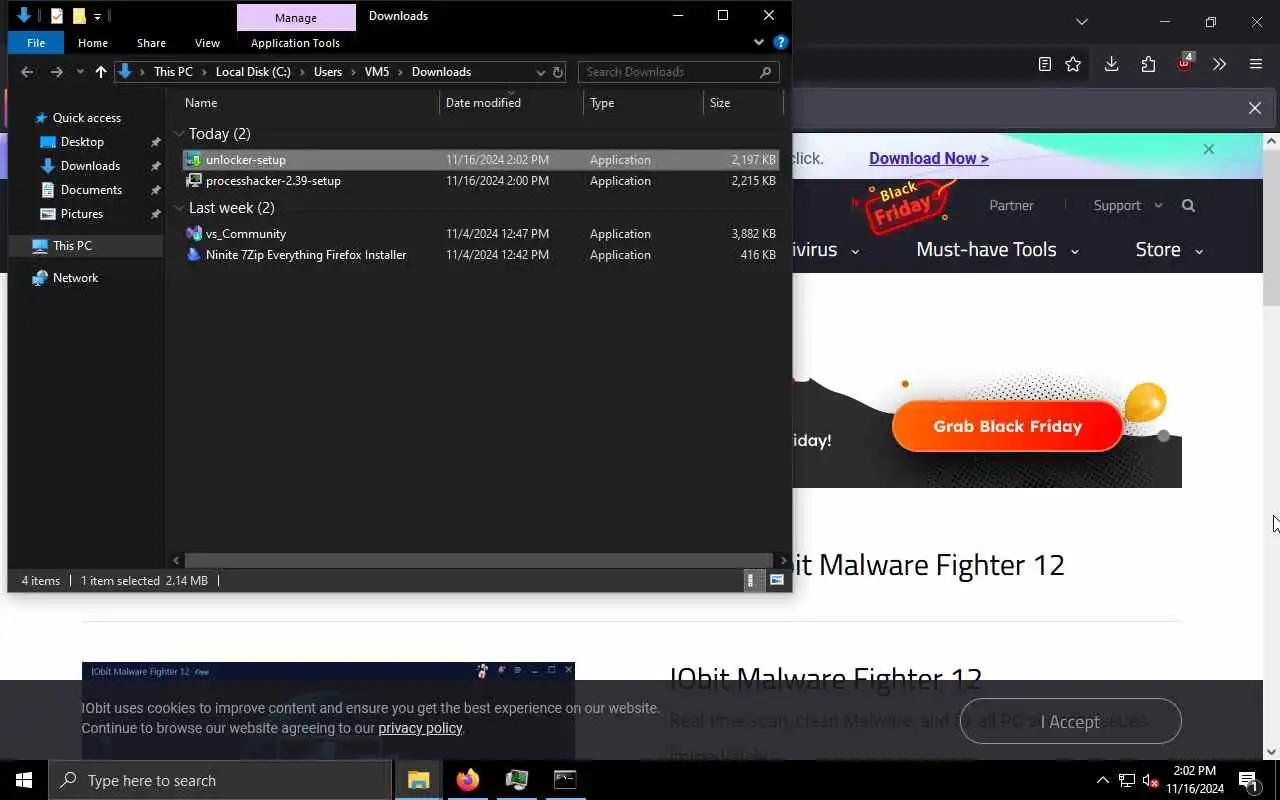Open Firefox reader view icon

pyautogui.click(x=1045, y=64)
